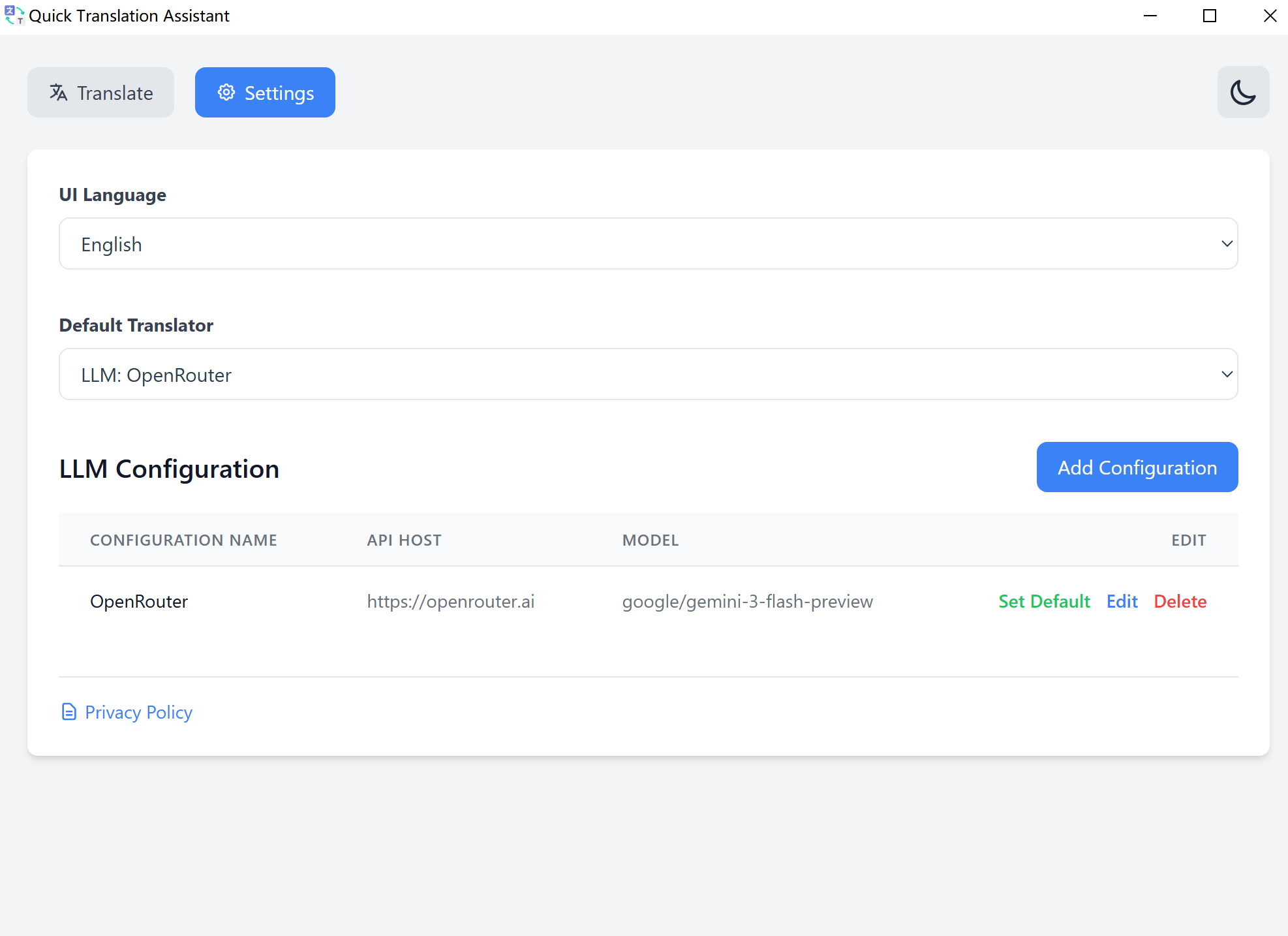Click the Add Configuration button

[1137, 467]
